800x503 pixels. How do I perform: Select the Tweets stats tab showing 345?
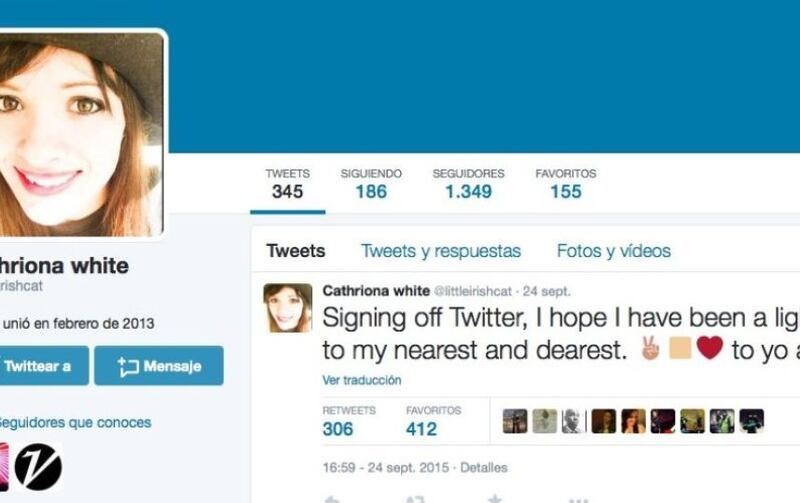[287, 184]
